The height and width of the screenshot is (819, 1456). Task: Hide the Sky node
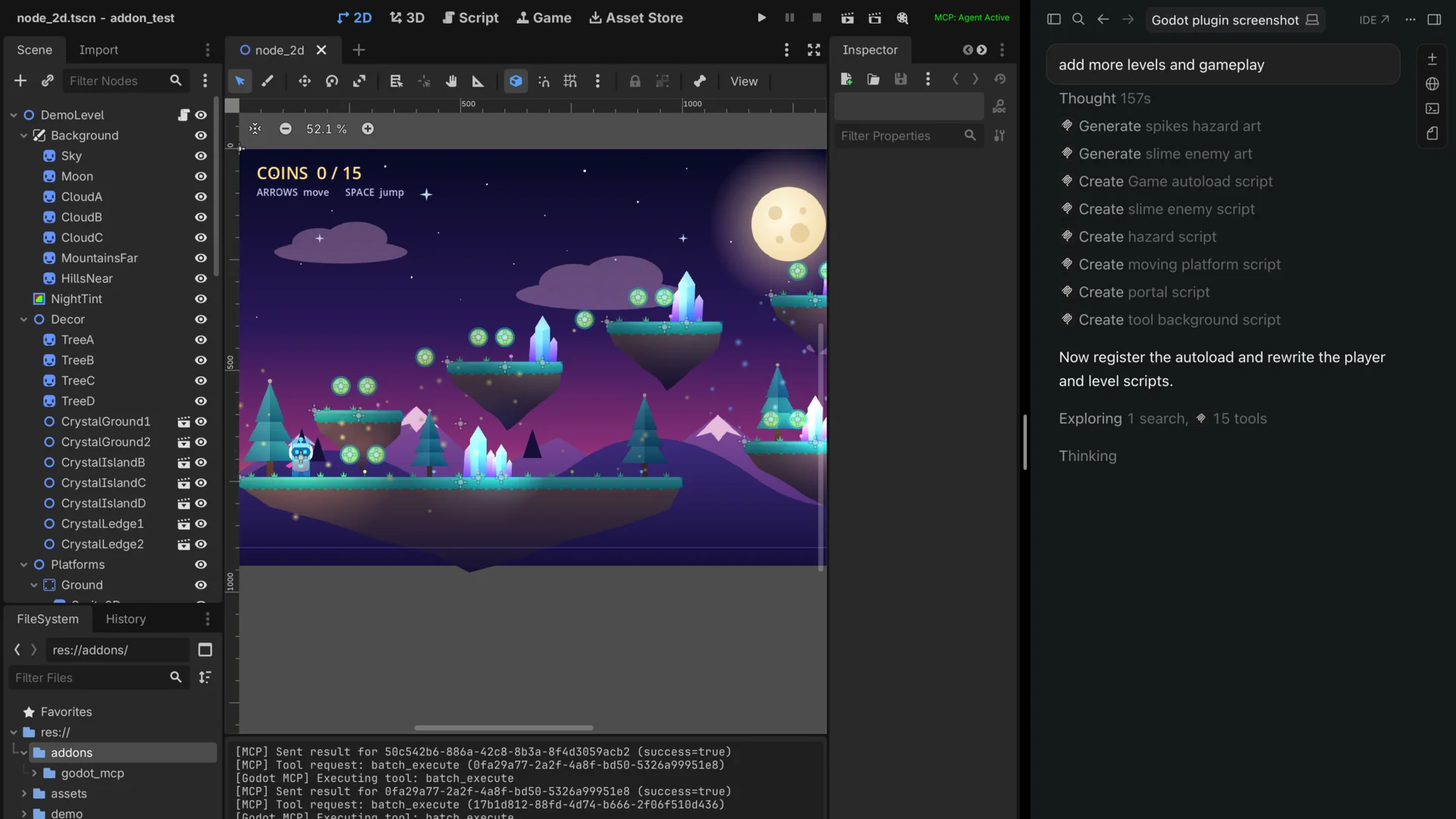(x=201, y=155)
